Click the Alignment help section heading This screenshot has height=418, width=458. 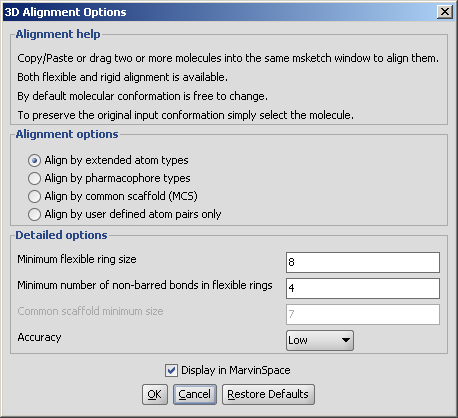pos(58,34)
